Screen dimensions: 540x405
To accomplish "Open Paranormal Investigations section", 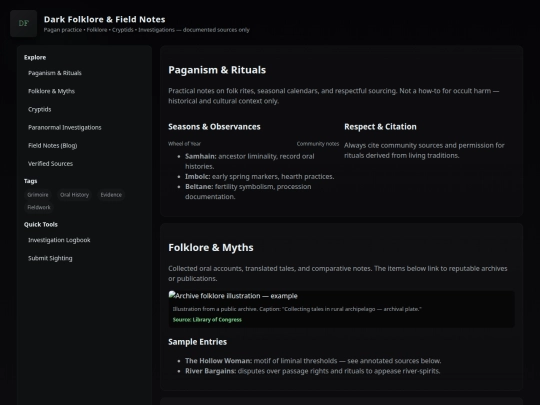I will (65, 127).
